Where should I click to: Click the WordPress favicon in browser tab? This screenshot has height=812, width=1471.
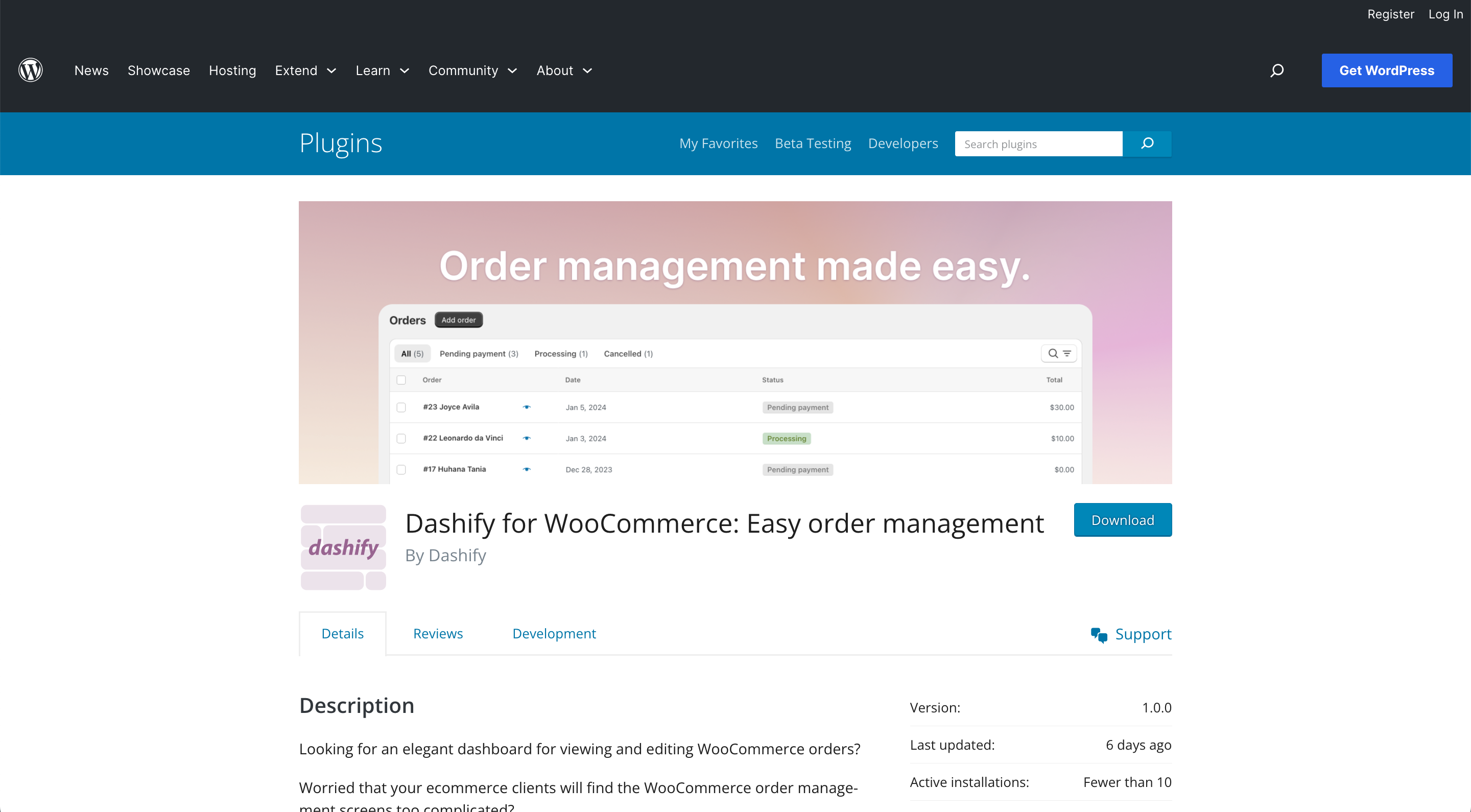pos(31,70)
